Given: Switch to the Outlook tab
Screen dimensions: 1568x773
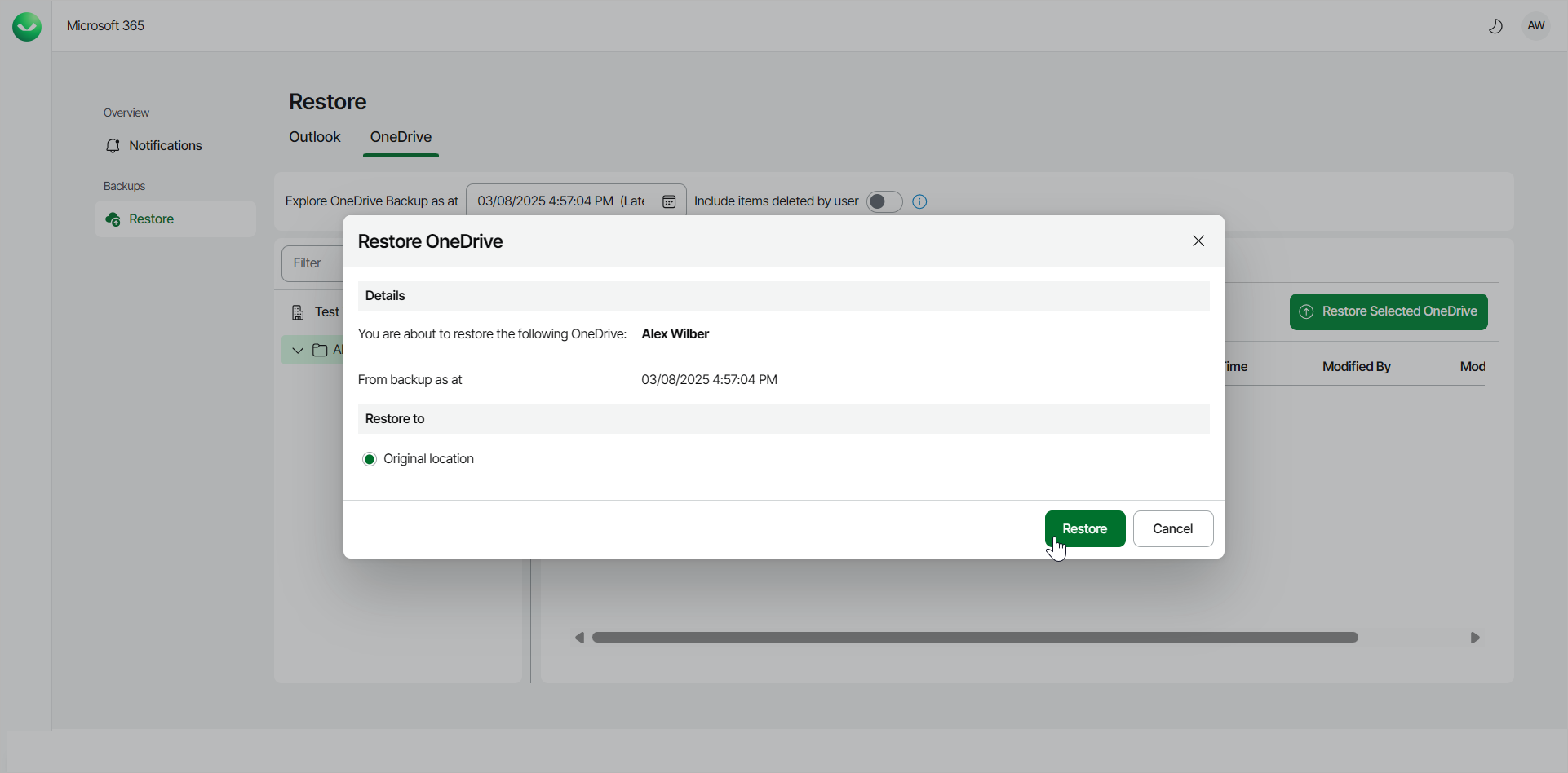Looking at the screenshot, I should pyautogui.click(x=314, y=137).
